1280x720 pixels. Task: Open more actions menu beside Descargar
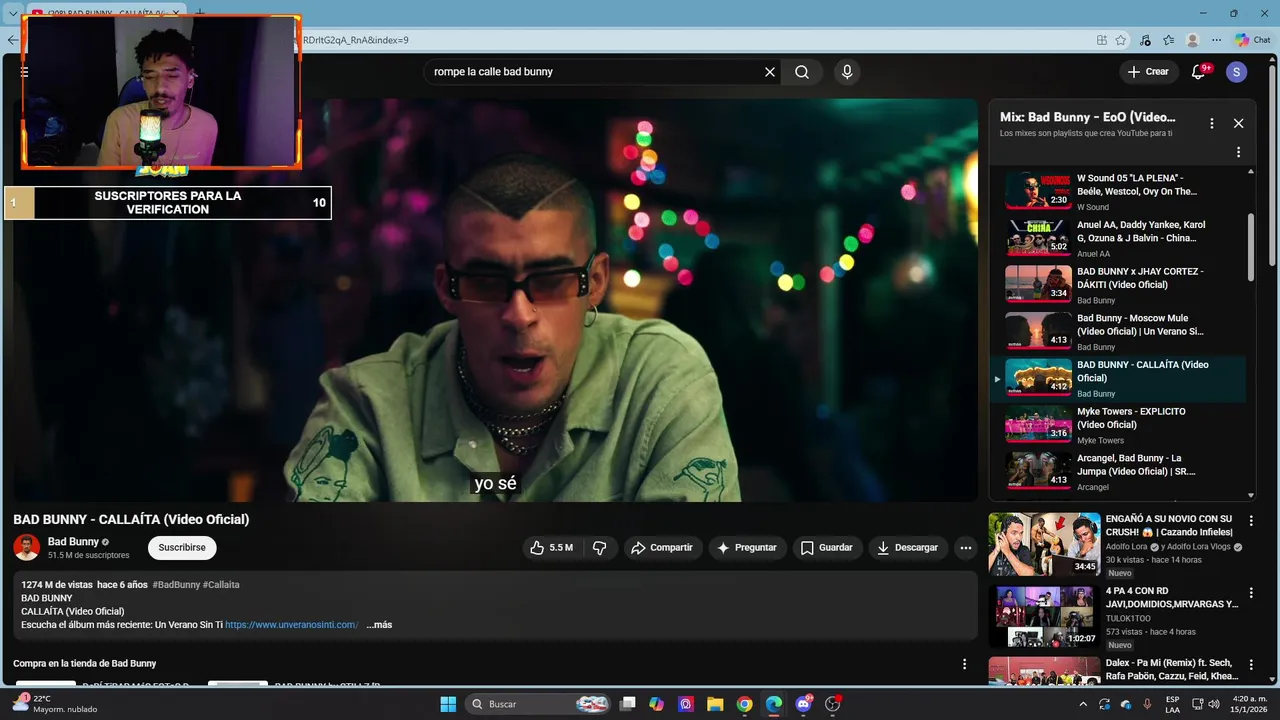click(965, 548)
